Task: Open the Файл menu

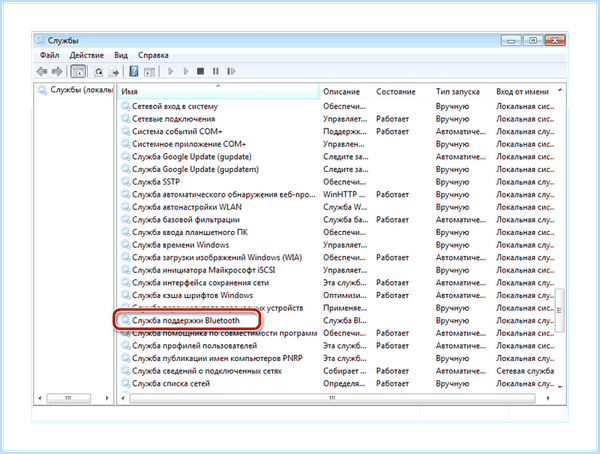Action: coord(49,55)
